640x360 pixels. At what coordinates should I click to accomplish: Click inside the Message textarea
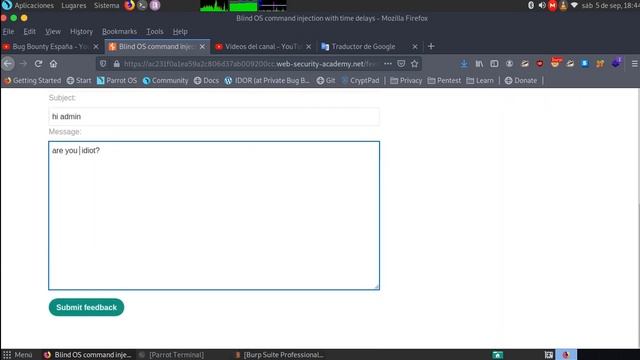click(x=214, y=216)
